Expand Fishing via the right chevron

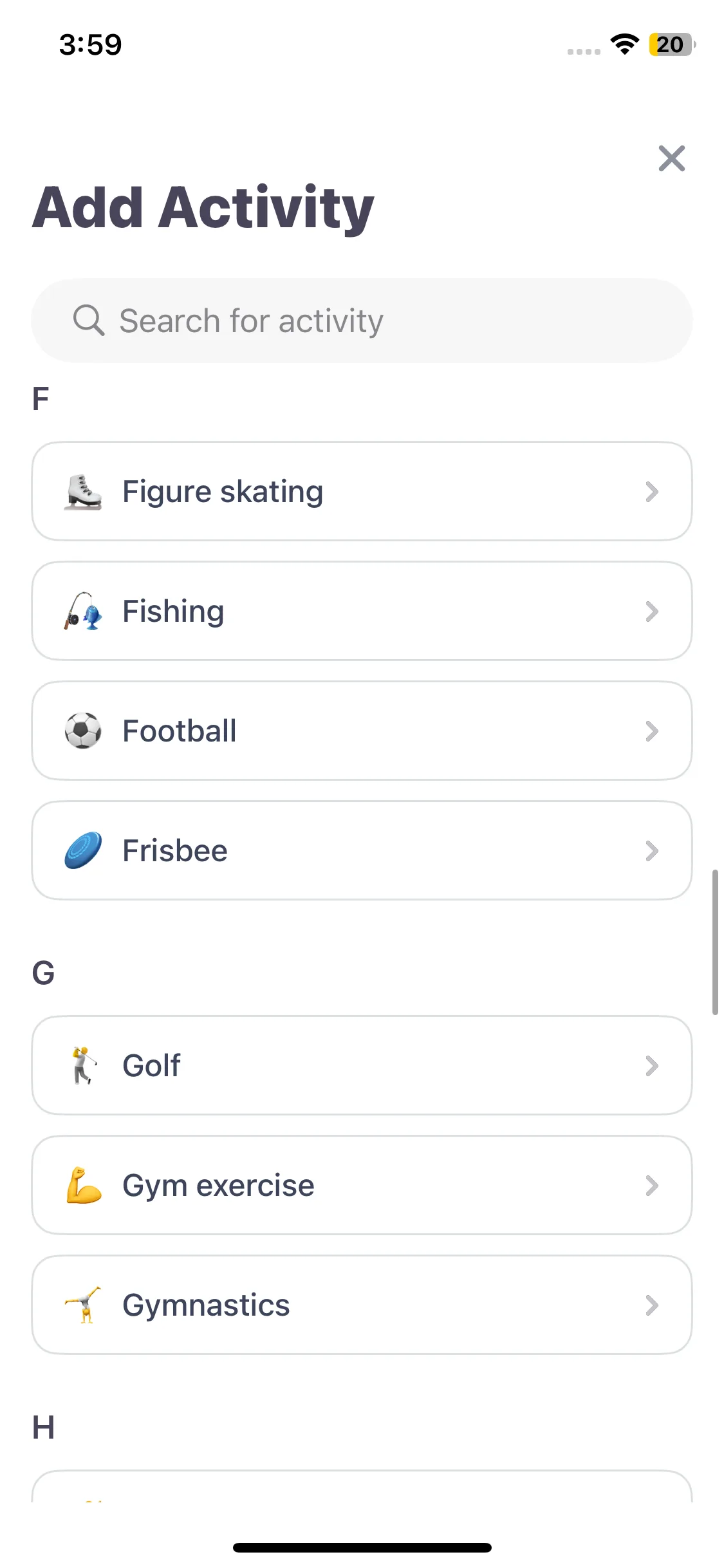tap(652, 611)
